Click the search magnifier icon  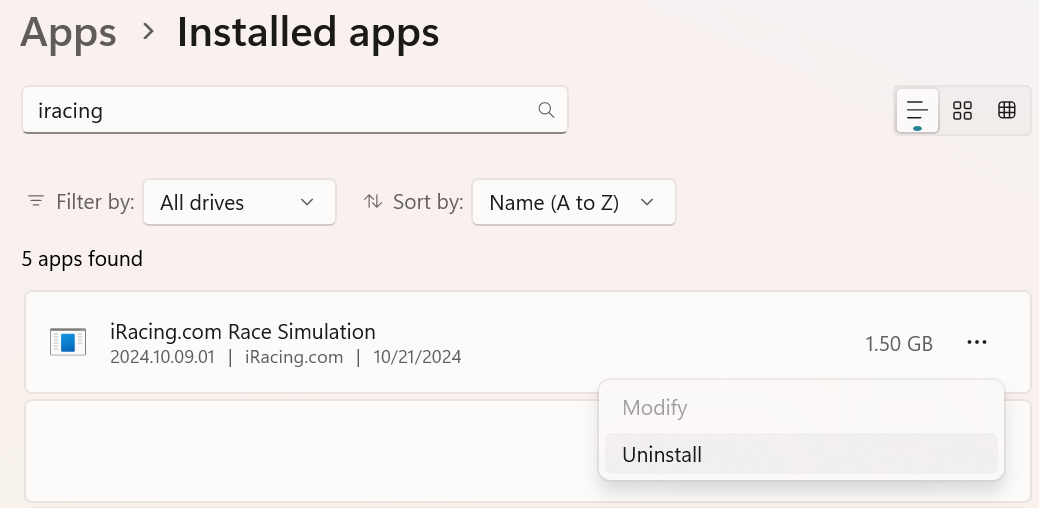[x=546, y=110]
